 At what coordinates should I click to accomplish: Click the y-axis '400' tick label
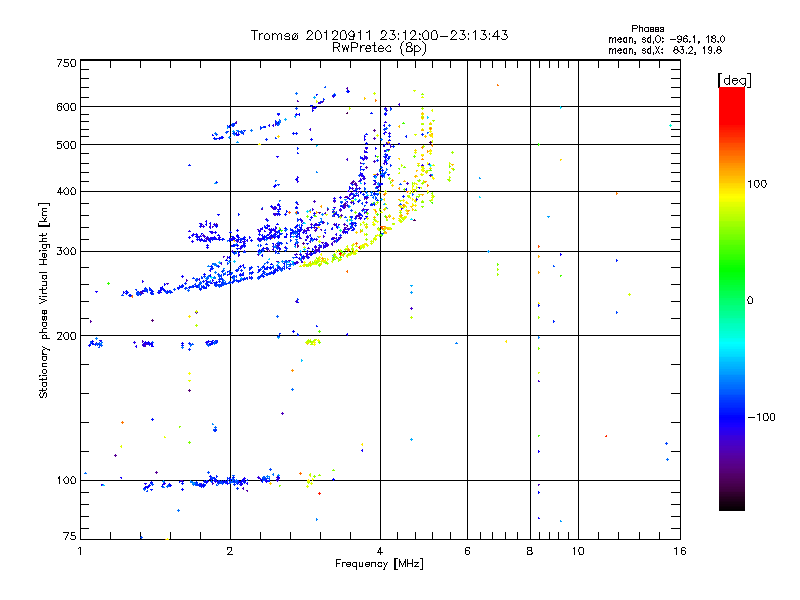click(66, 192)
